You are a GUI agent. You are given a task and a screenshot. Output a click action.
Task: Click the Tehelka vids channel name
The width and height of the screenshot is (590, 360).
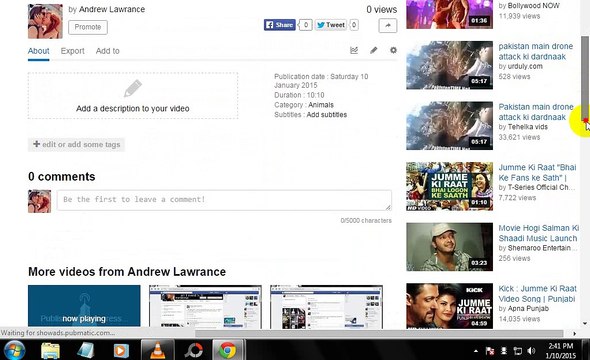[528, 127]
